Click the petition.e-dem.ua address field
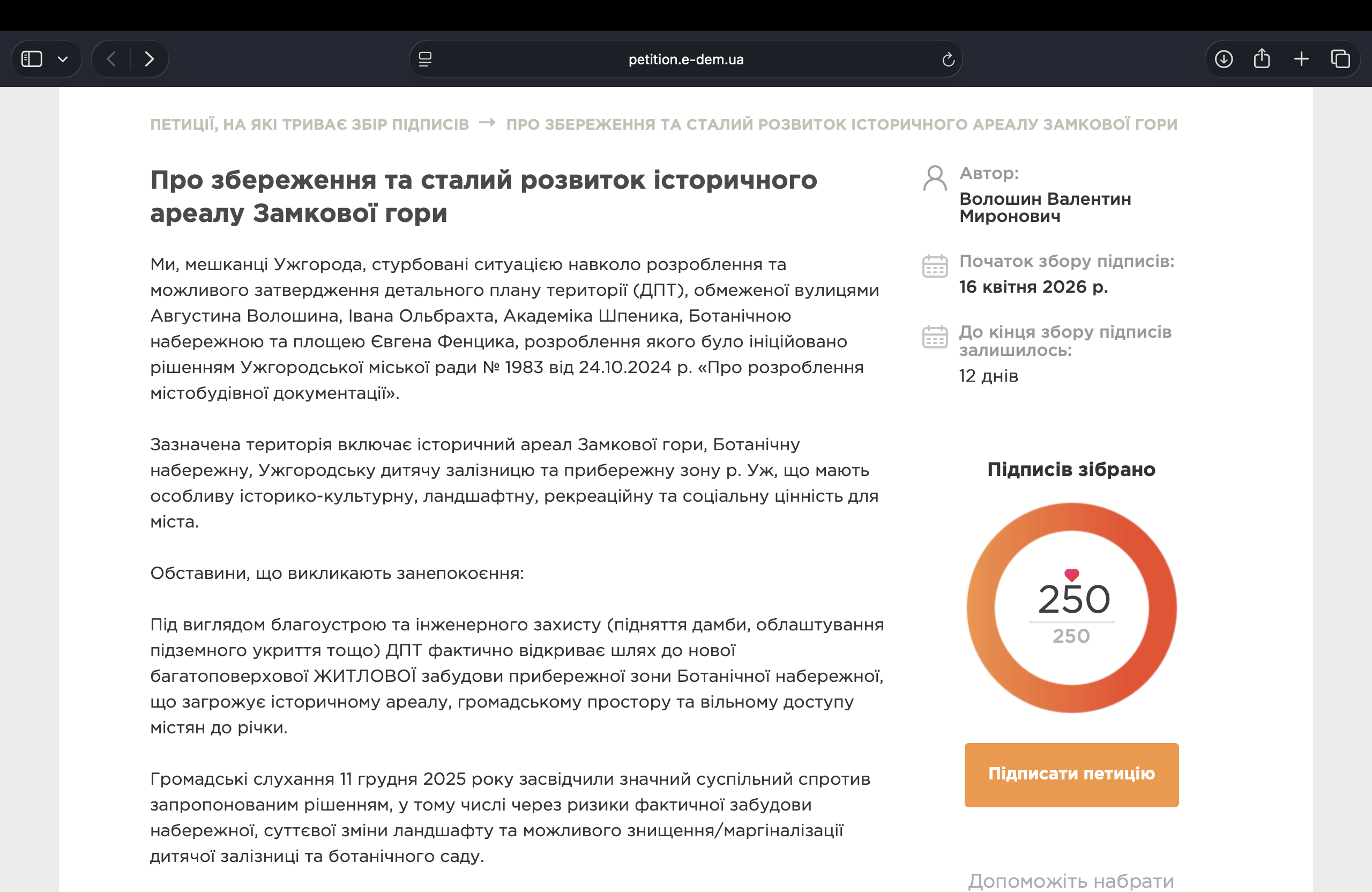The height and width of the screenshot is (892, 1372). pyautogui.click(x=685, y=60)
